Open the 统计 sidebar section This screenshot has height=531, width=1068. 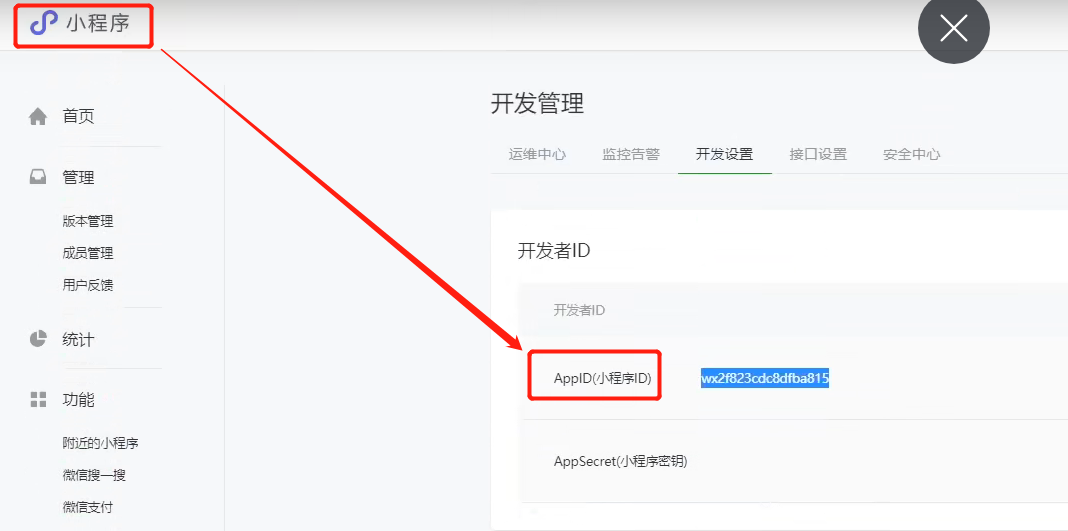coord(78,339)
